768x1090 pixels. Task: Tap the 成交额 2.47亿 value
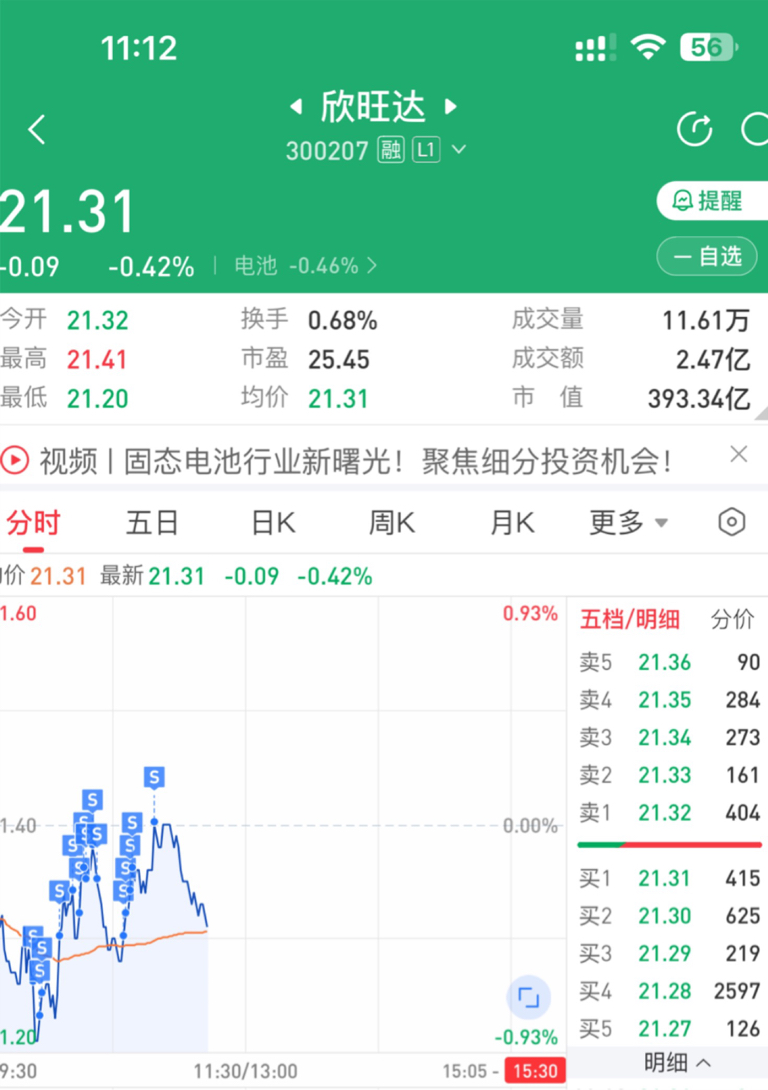(714, 359)
